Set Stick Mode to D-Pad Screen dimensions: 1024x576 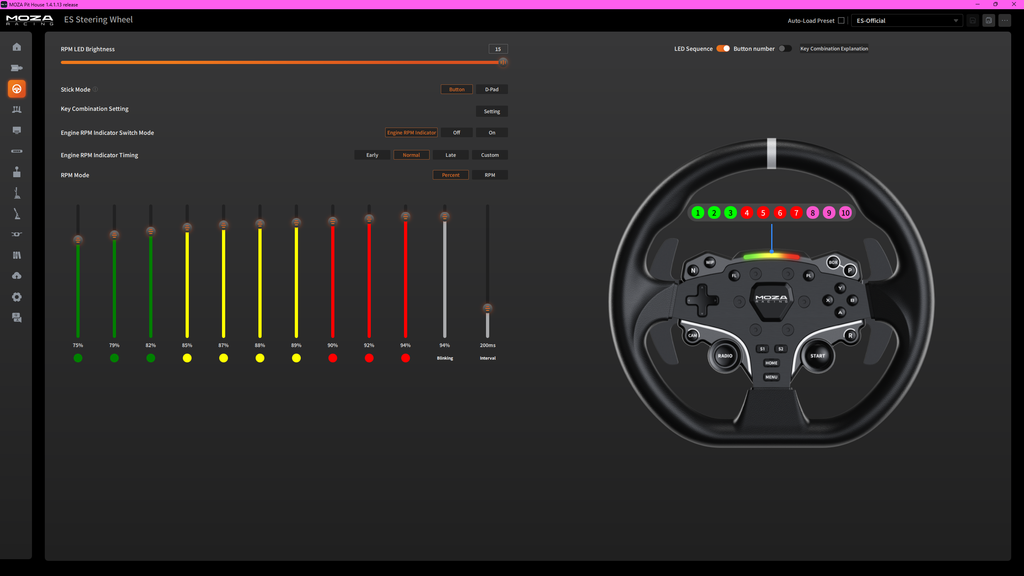[x=492, y=89]
